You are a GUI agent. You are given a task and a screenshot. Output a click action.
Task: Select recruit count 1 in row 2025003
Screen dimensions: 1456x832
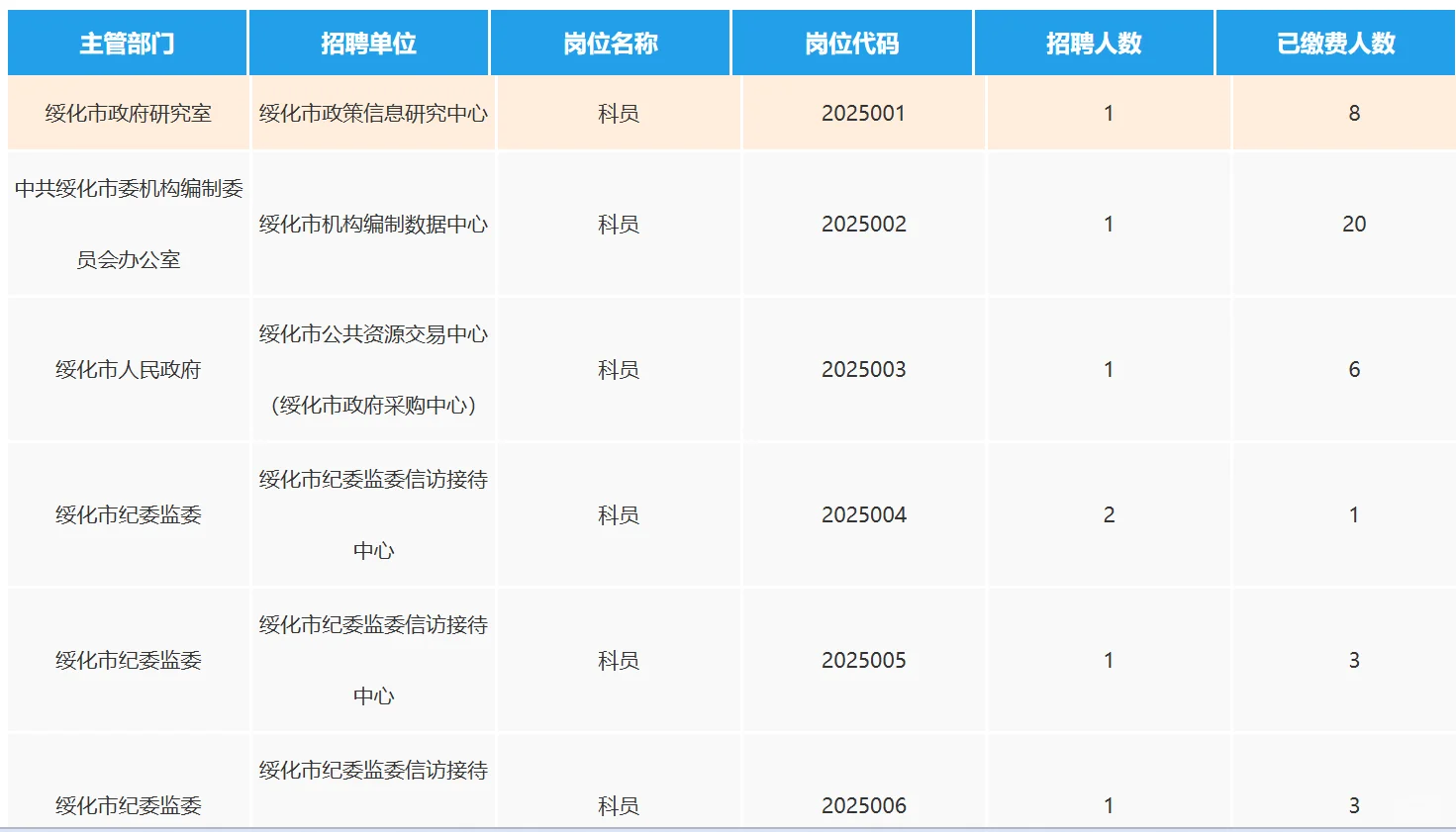click(1109, 370)
